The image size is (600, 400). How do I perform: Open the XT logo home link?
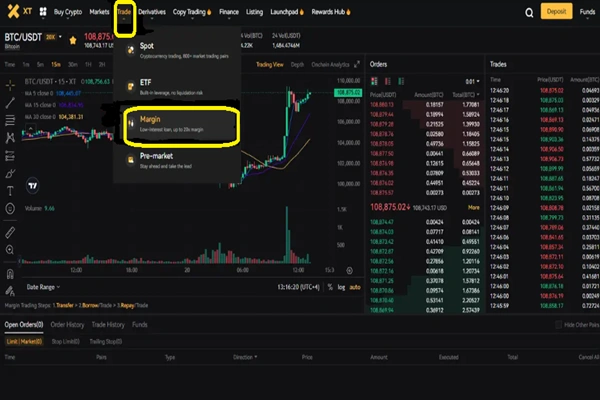tap(19, 11)
